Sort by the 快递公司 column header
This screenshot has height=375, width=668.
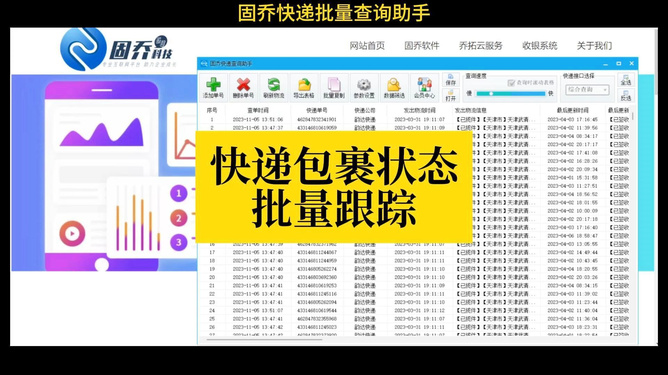click(365, 110)
